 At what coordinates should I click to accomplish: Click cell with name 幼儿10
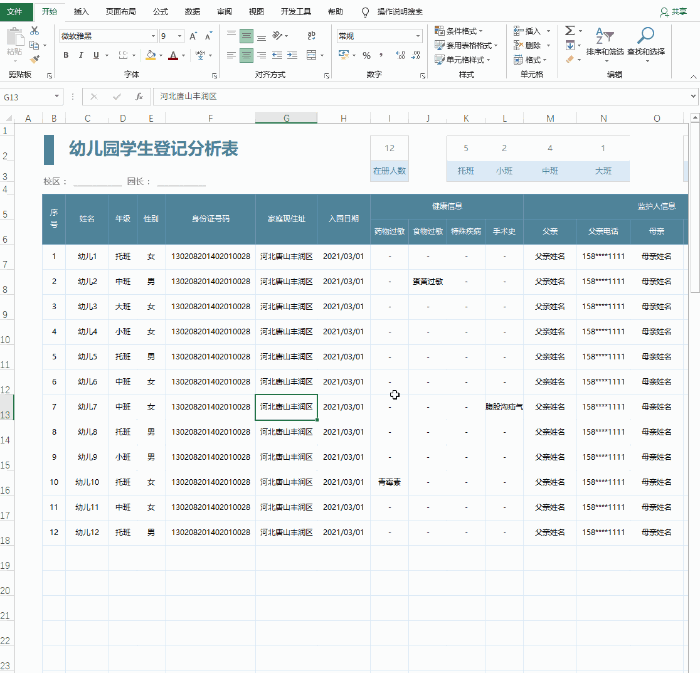pyautogui.click(x=87, y=482)
